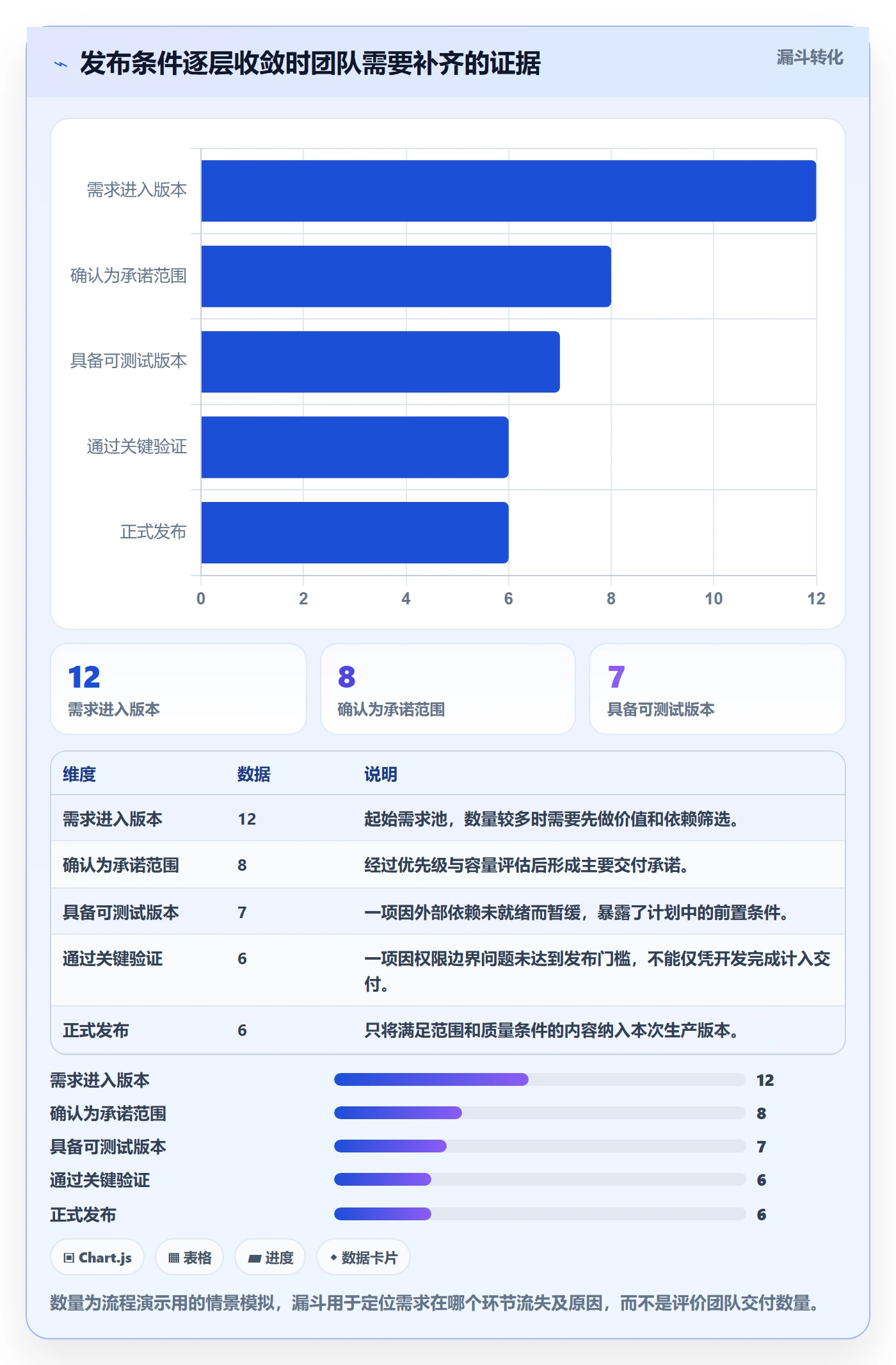This screenshot has width=896, height=1365.
Task: Click the Chart.js tag chip
Action: [x=97, y=1257]
